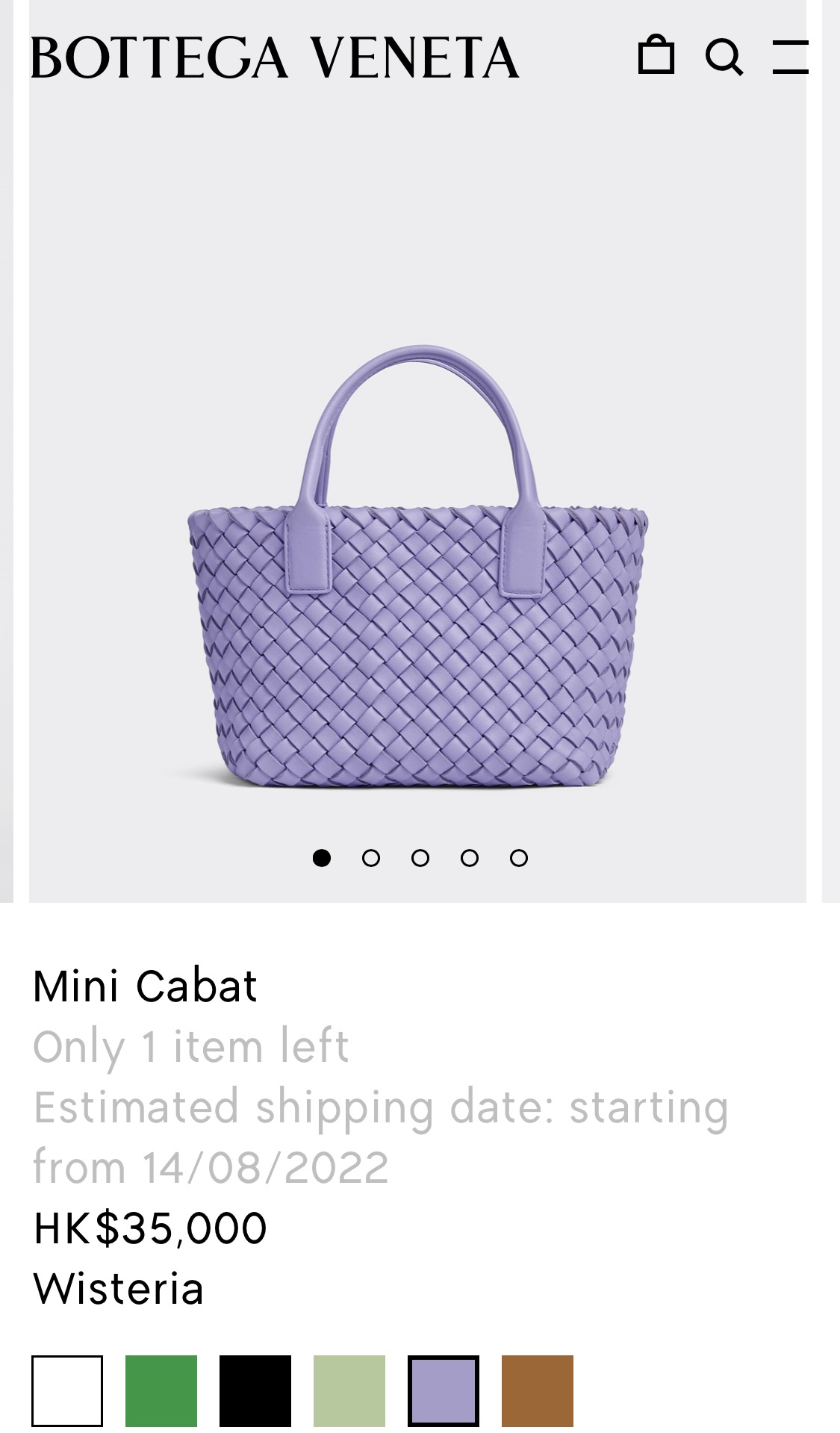Select the last carousel dot
This screenshot has height=1433, width=840.
[x=518, y=858]
